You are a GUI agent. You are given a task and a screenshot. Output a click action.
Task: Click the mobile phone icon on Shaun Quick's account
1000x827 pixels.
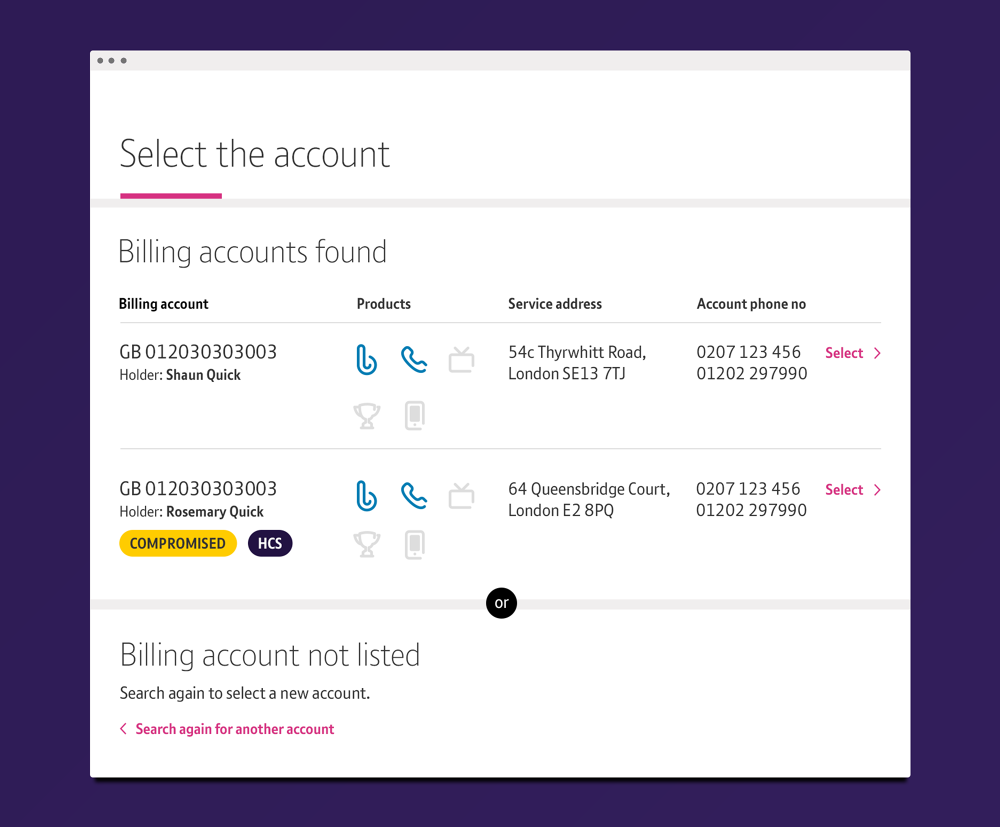tap(414, 415)
